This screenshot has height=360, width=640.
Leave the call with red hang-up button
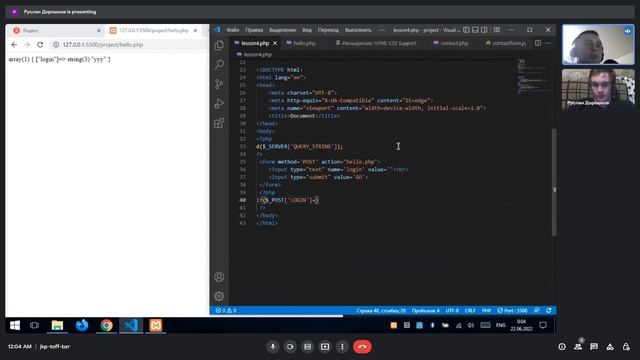[x=362, y=347]
